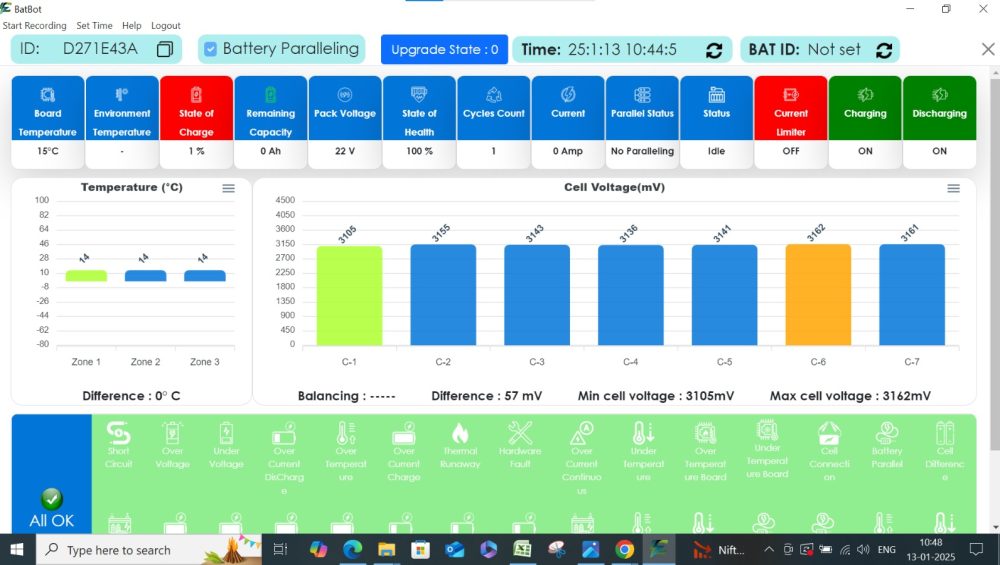1000x565 pixels.
Task: Click the Current Limiter icon
Action: (791, 95)
